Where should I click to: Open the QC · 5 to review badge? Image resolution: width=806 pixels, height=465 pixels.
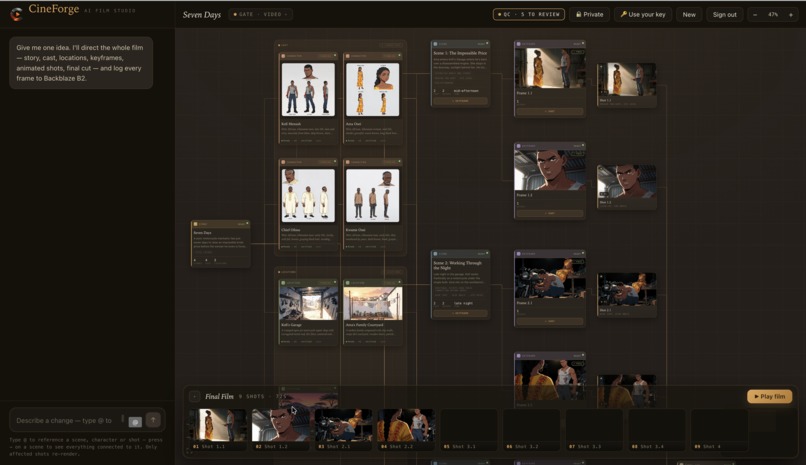point(528,14)
